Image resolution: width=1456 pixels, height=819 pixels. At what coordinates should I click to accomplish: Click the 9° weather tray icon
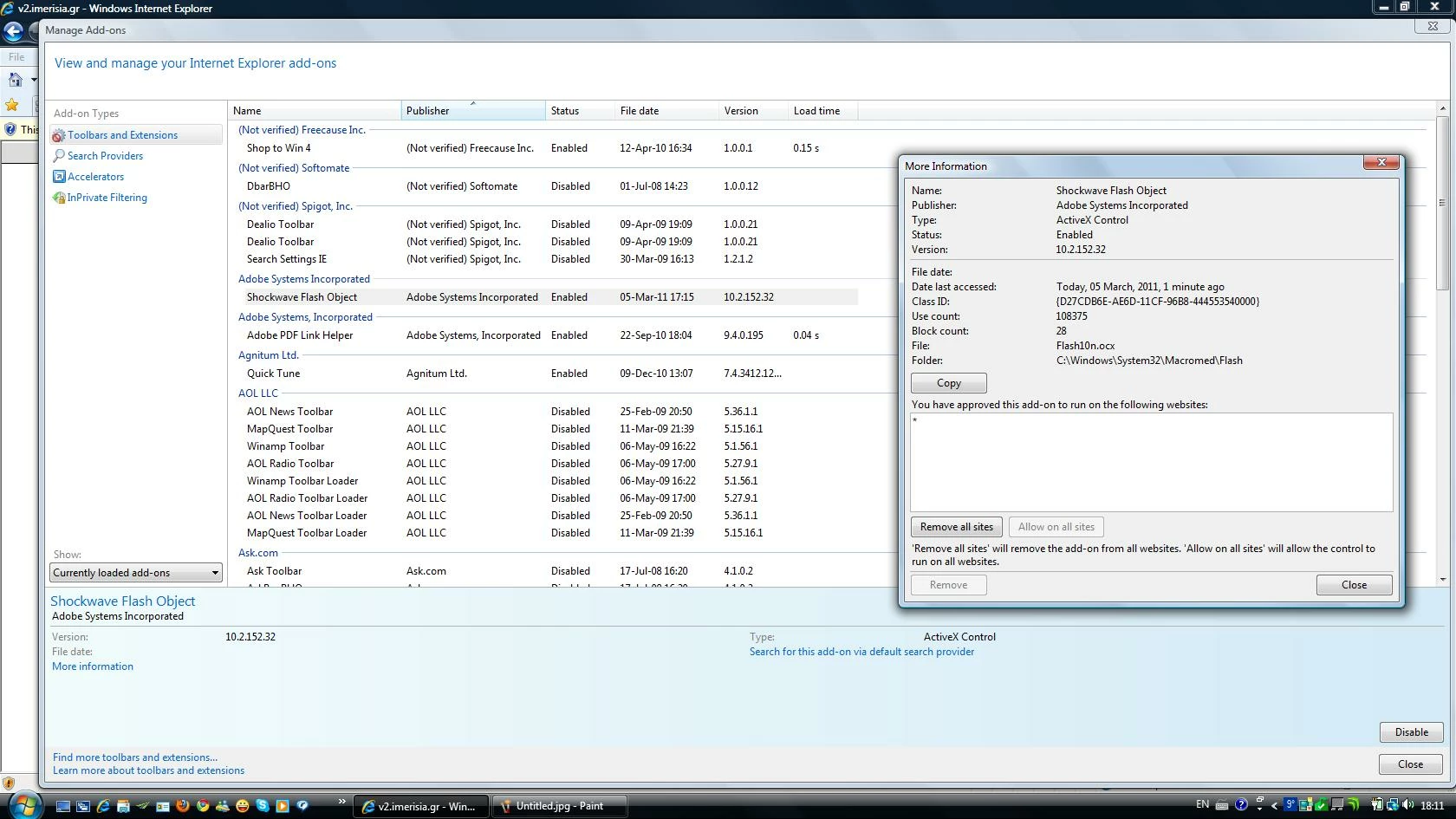[1290, 805]
